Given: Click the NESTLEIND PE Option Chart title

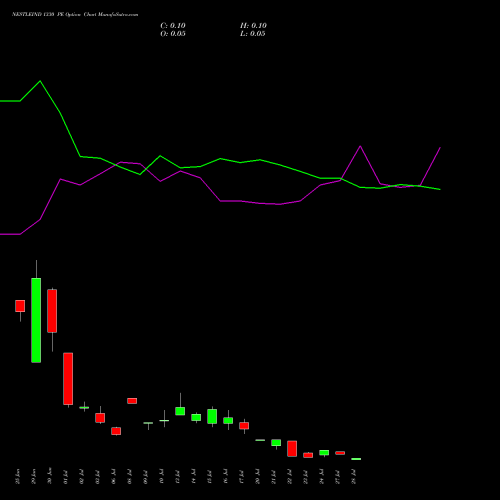Looking at the screenshot, I should tap(75, 15).
